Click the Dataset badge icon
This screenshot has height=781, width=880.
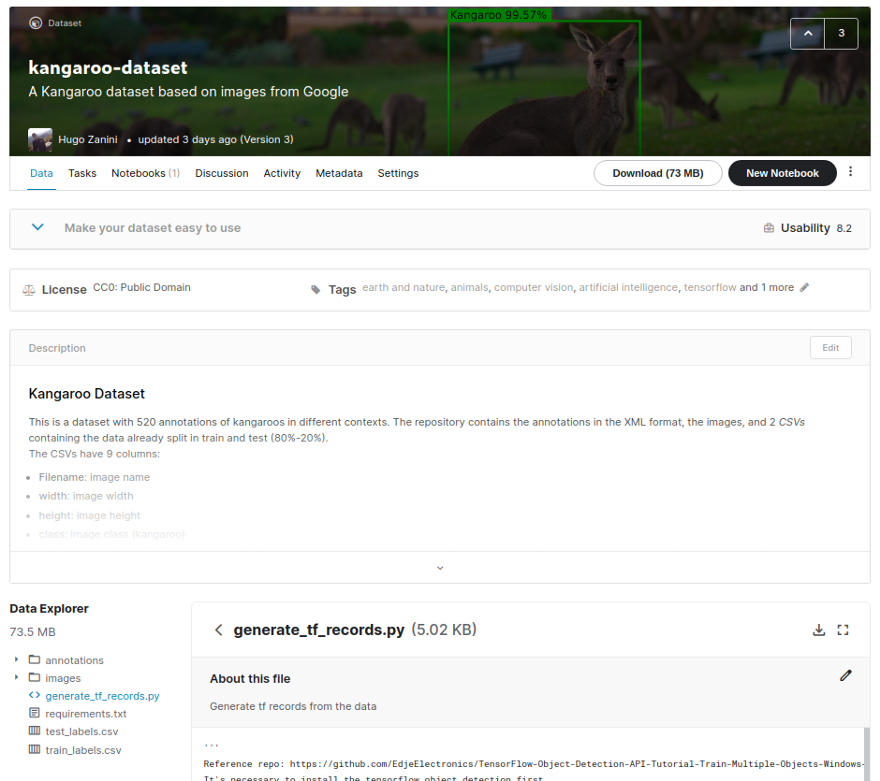pyautogui.click(x=35, y=23)
